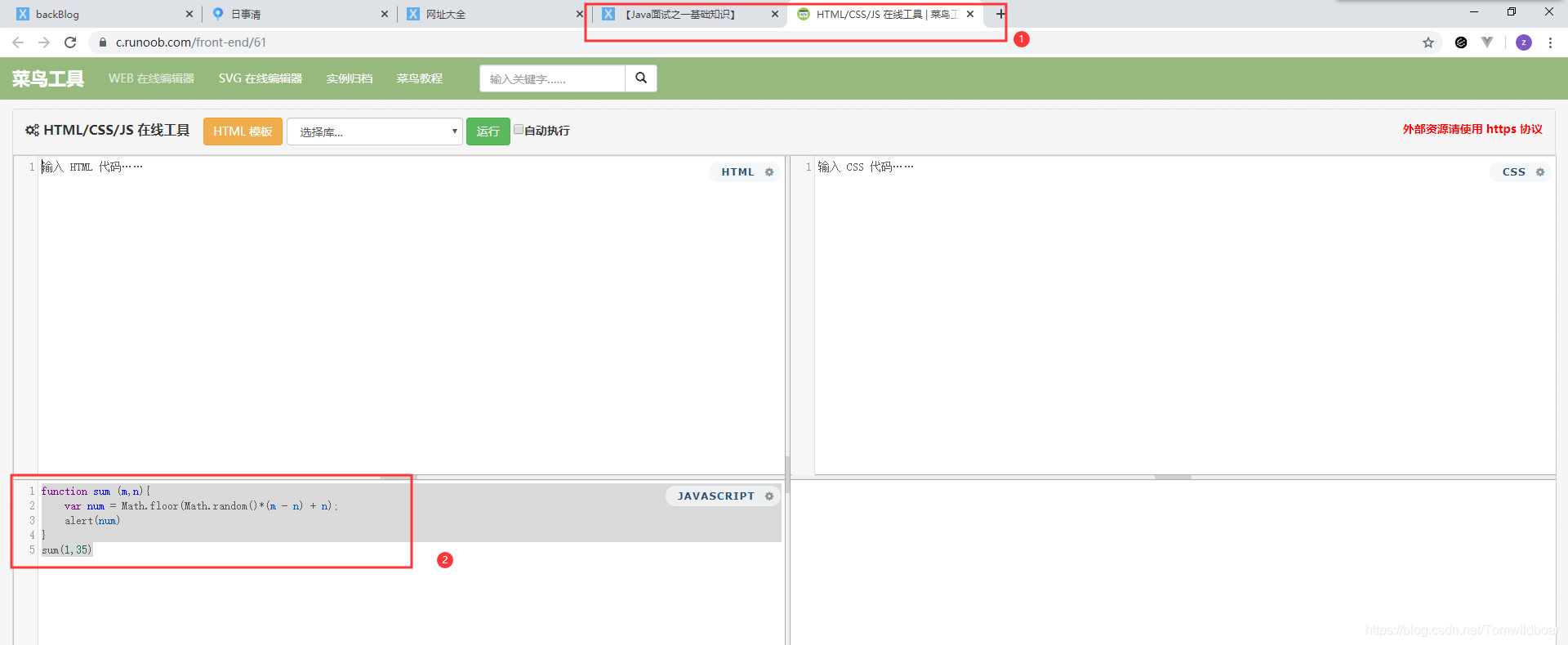
Task: Click the address bar URL
Action: (x=191, y=42)
